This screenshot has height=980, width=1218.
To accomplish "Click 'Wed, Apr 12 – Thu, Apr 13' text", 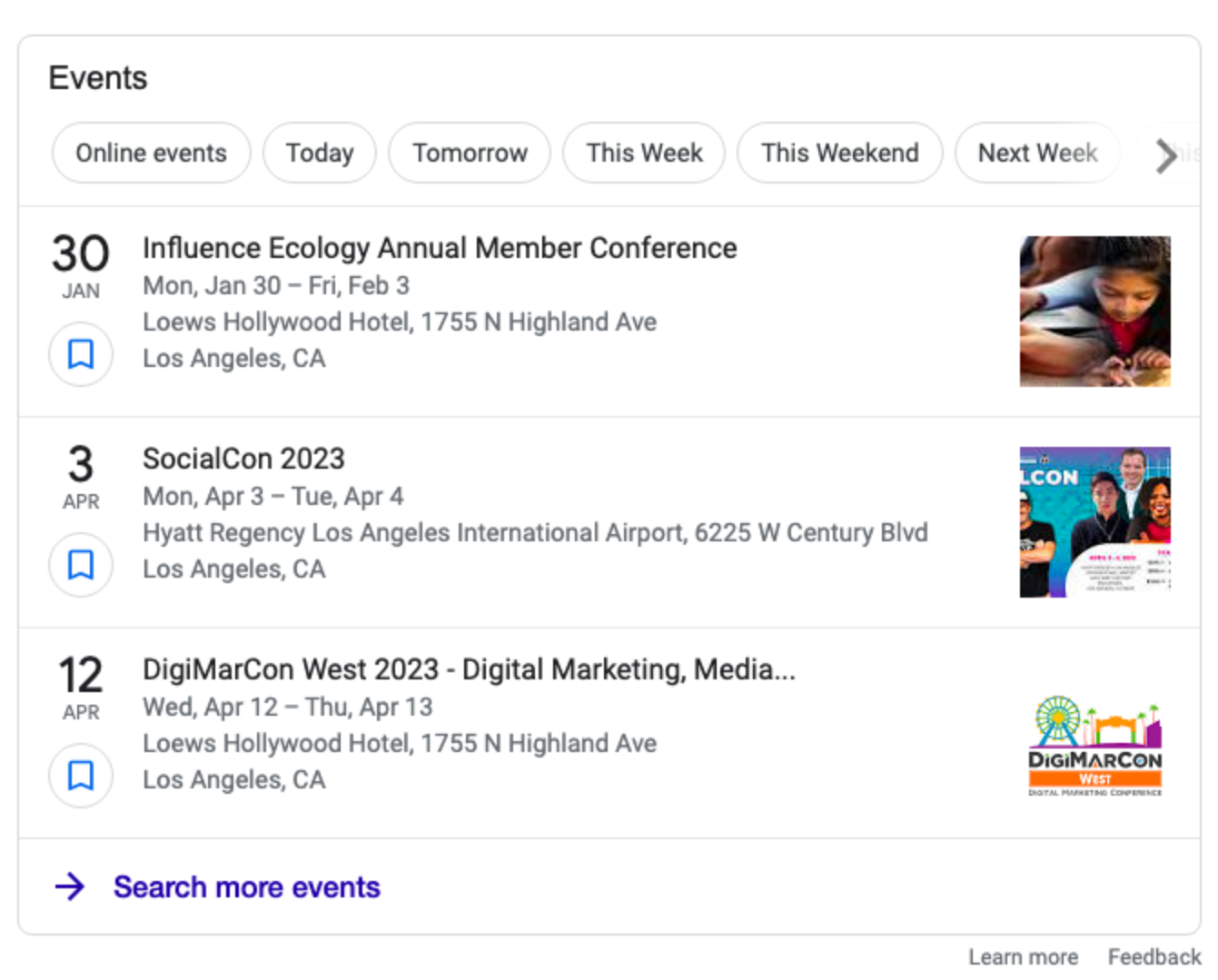I will coord(287,707).
